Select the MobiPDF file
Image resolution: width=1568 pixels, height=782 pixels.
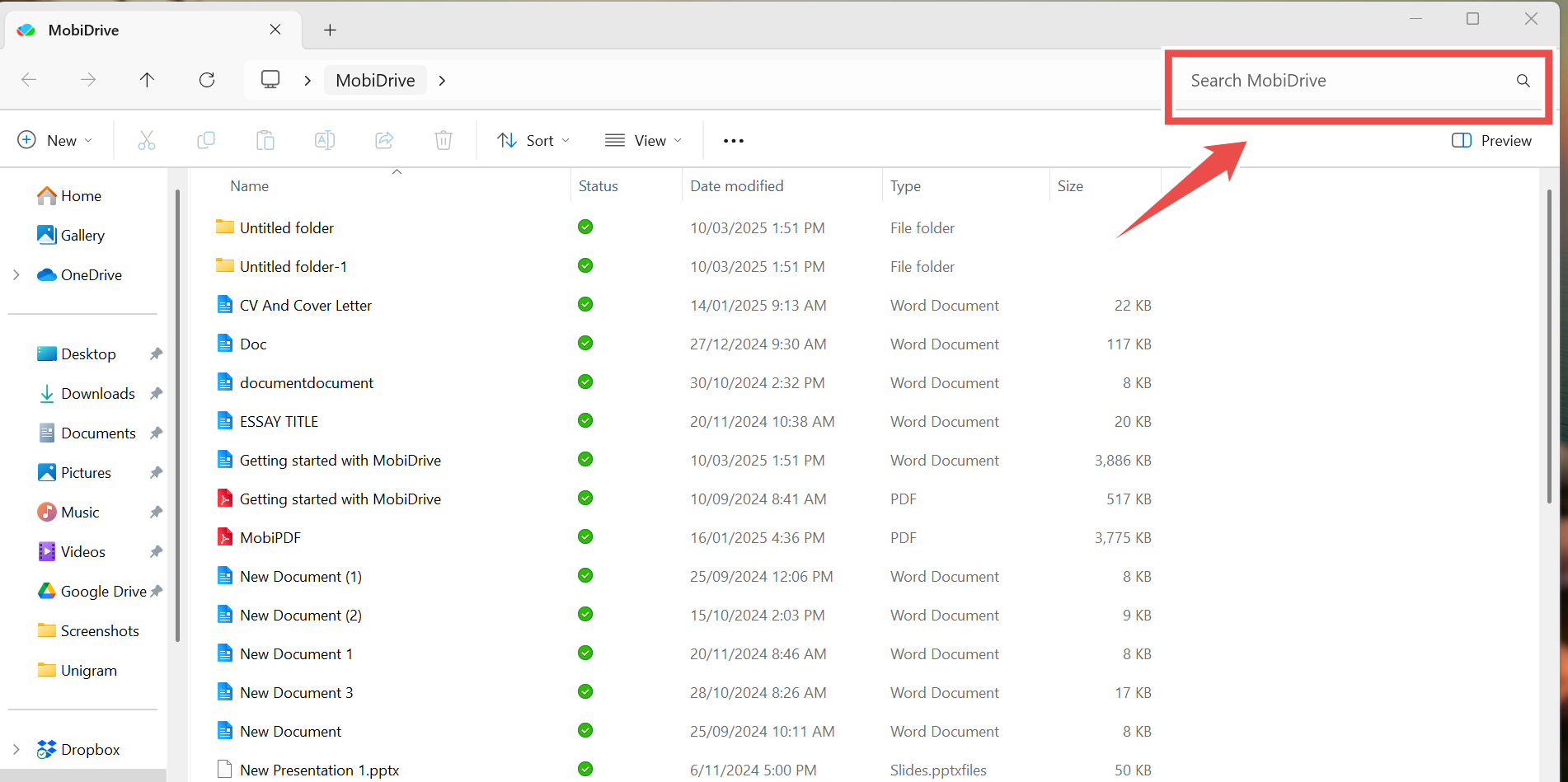point(270,538)
